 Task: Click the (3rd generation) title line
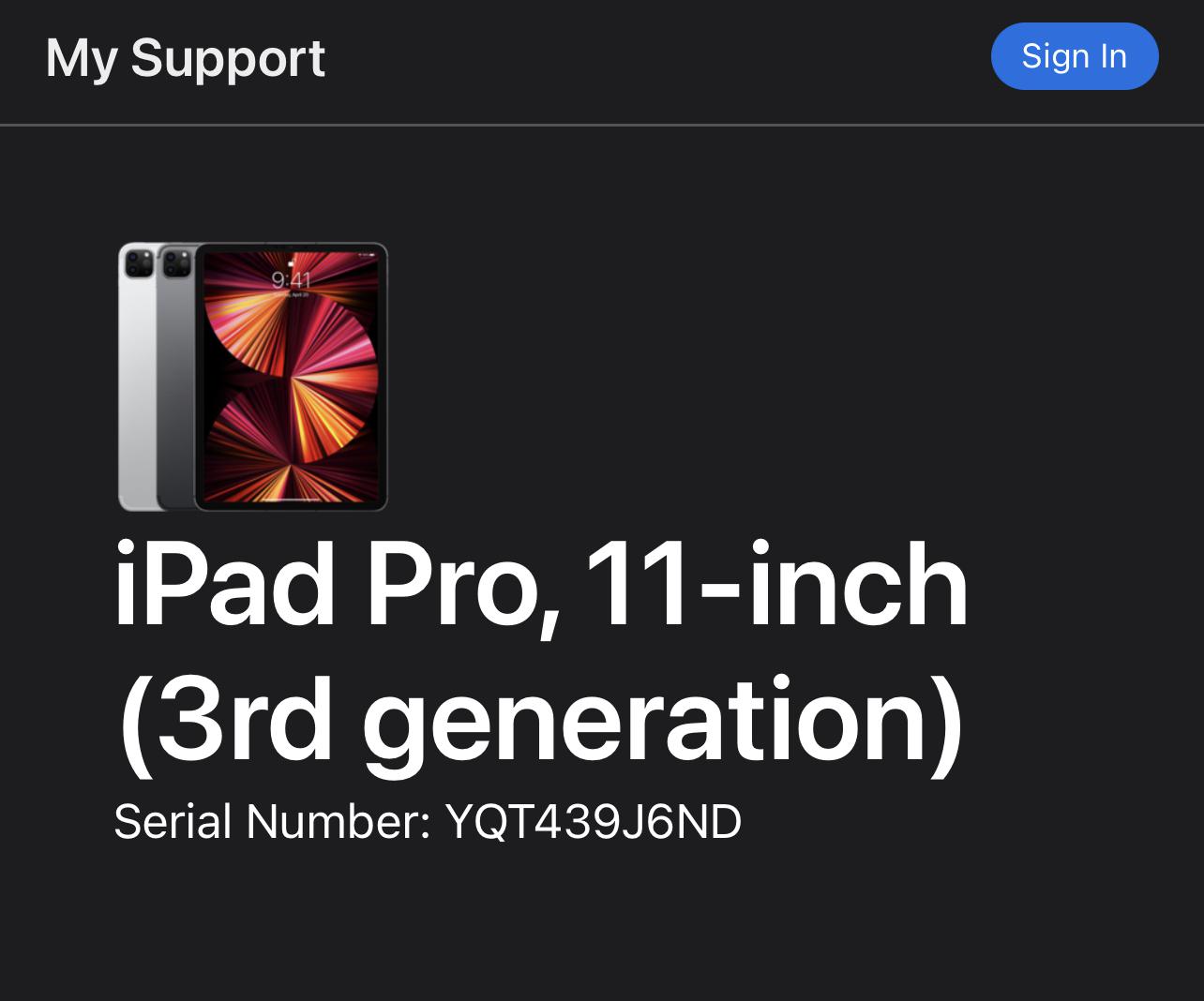pyautogui.click(x=541, y=719)
